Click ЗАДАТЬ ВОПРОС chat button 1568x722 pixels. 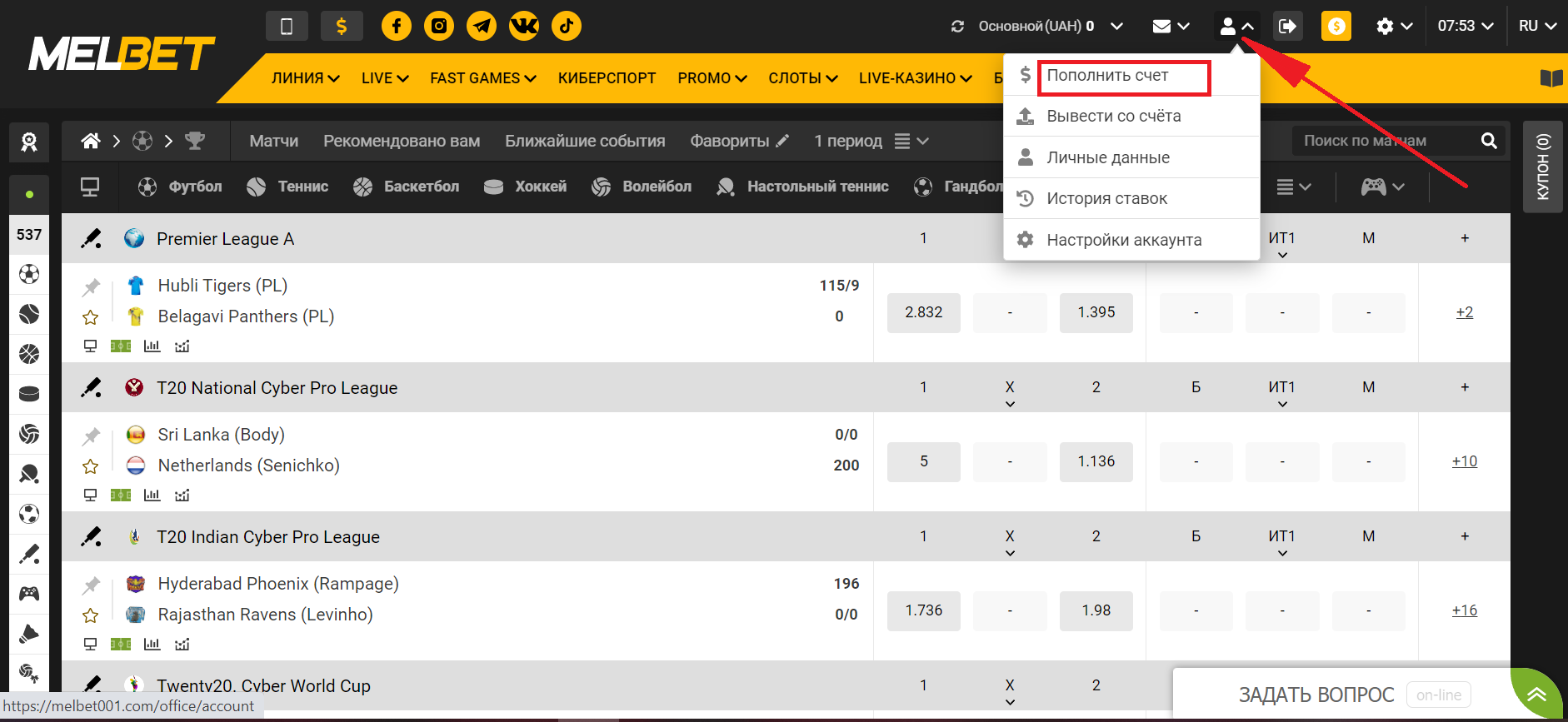(1316, 695)
